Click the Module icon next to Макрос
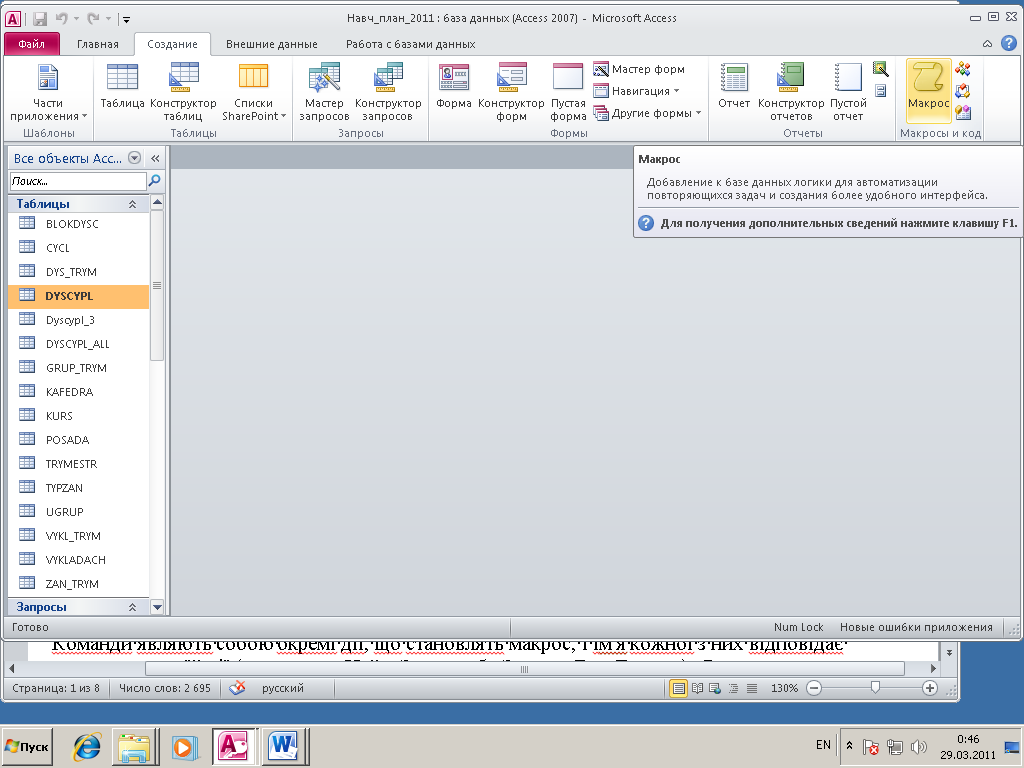Screen dimensions: 1024x768 963,69
